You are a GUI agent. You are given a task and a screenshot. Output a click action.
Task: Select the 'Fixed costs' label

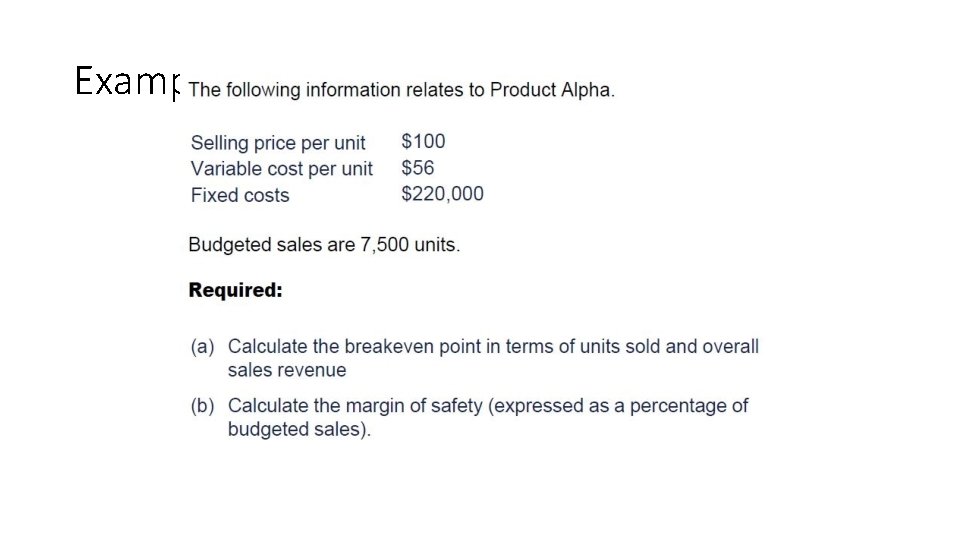240,195
